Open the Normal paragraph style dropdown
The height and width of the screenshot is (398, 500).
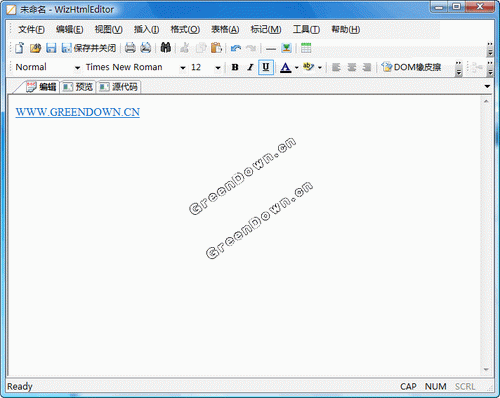[77, 68]
